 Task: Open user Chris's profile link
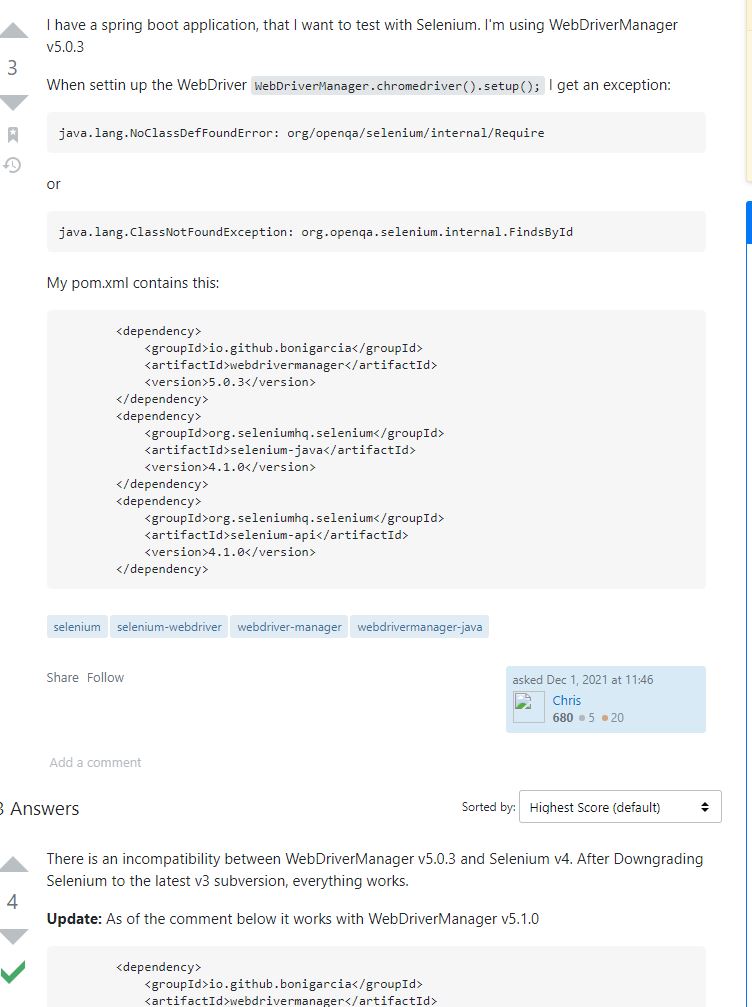pyautogui.click(x=566, y=700)
